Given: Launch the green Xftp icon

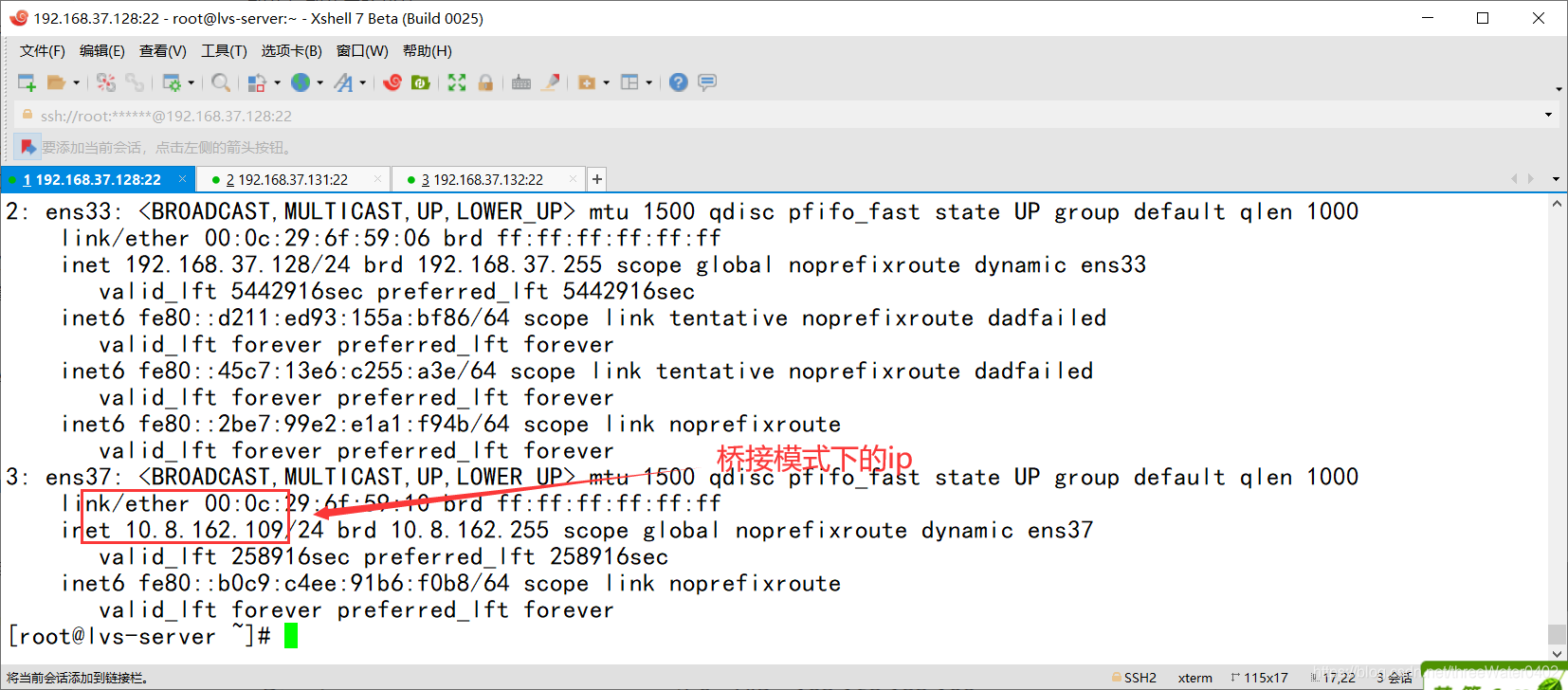Looking at the screenshot, I should [x=420, y=82].
